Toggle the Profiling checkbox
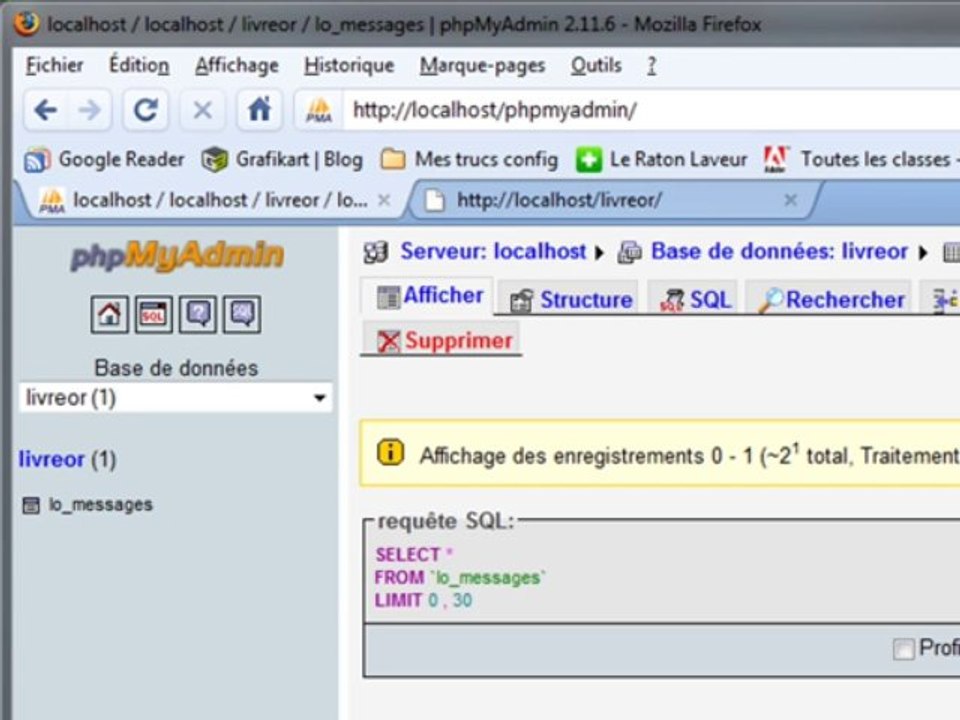 click(903, 648)
